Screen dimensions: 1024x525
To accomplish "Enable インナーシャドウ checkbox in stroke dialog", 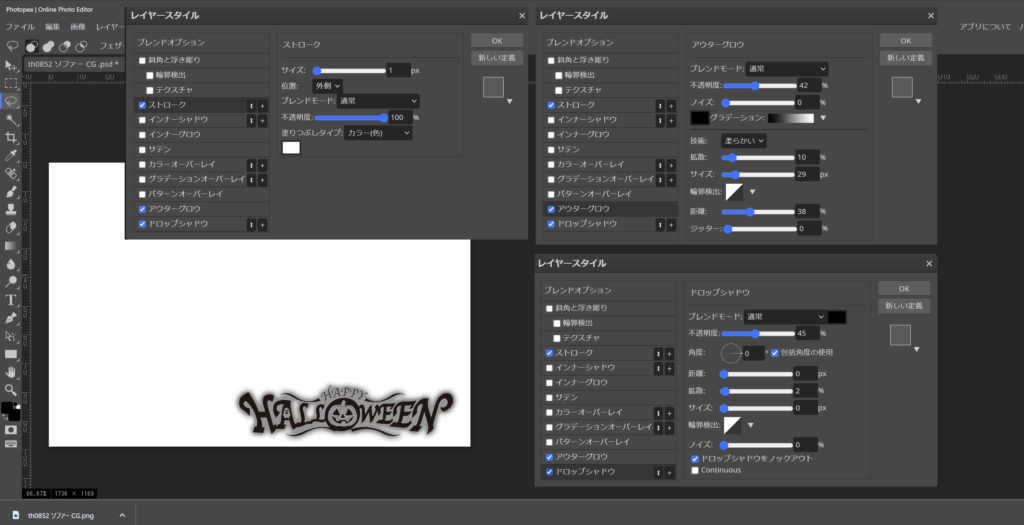I will tap(143, 119).
